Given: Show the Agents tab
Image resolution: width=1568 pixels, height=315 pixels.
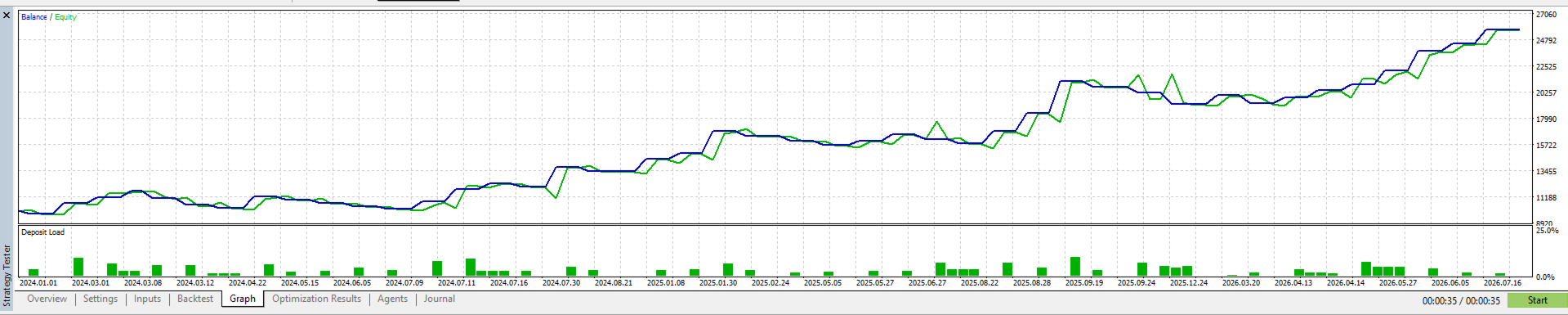Looking at the screenshot, I should pyautogui.click(x=392, y=299).
